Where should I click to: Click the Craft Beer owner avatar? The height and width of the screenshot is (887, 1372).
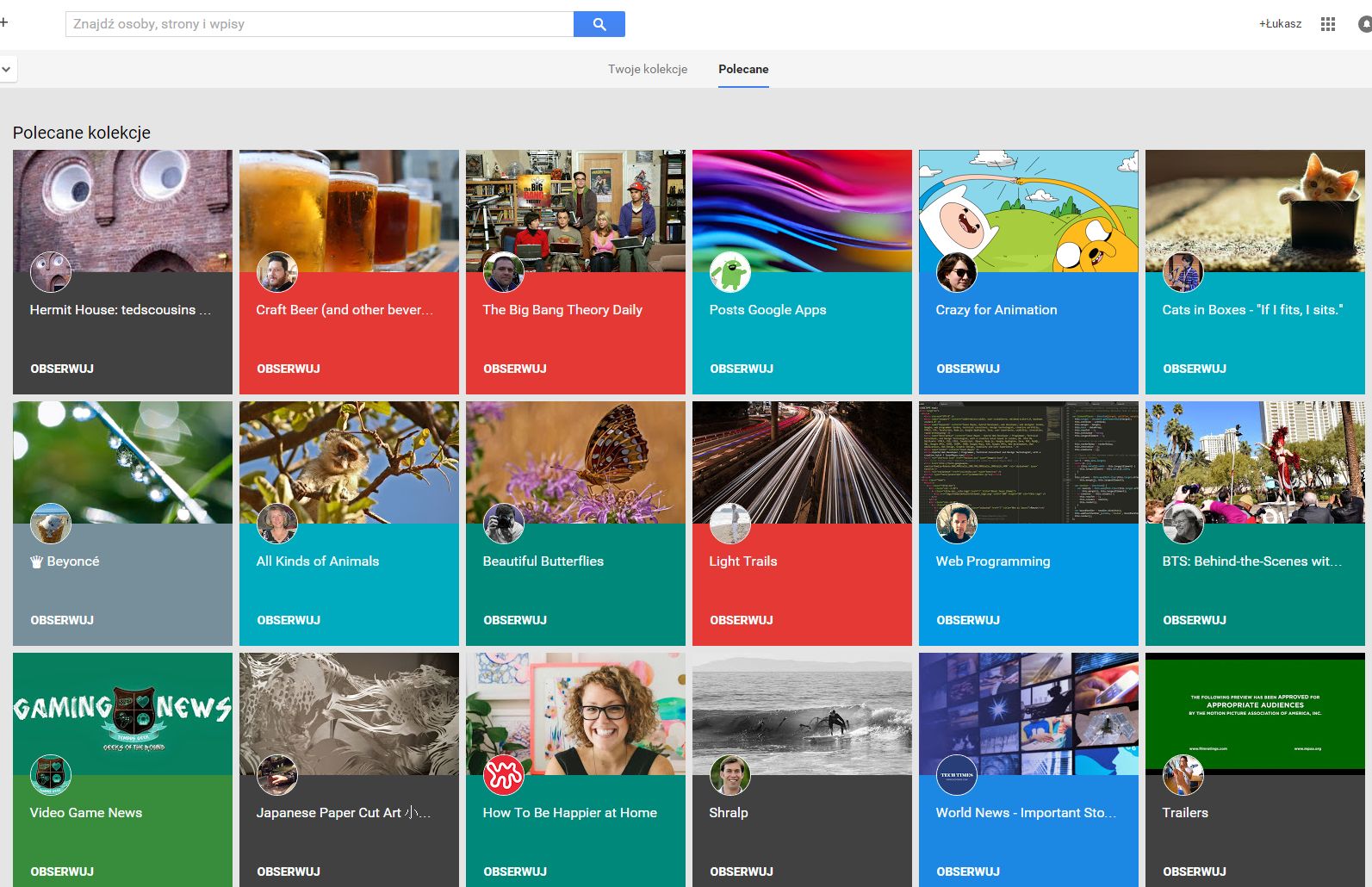[277, 272]
